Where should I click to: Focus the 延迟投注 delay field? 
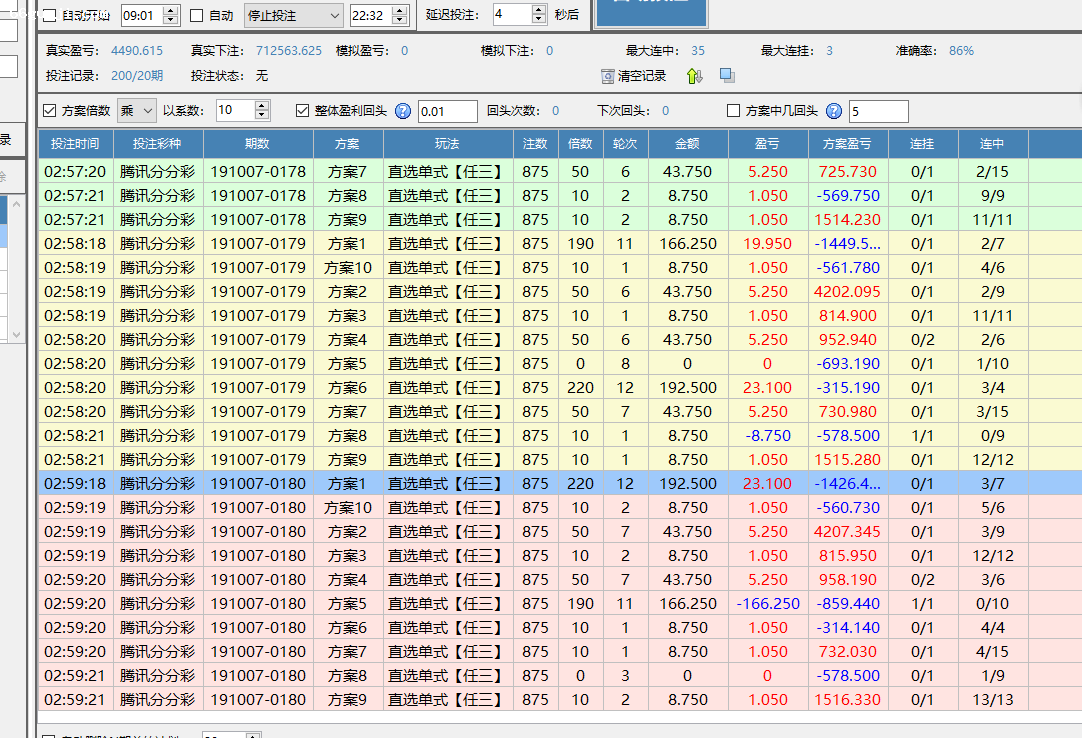pyautogui.click(x=513, y=14)
